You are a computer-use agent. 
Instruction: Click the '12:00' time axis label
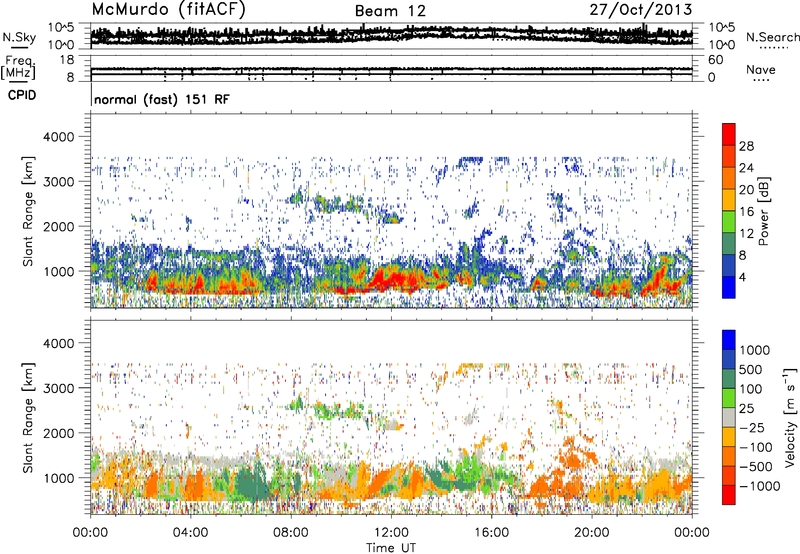[391, 533]
